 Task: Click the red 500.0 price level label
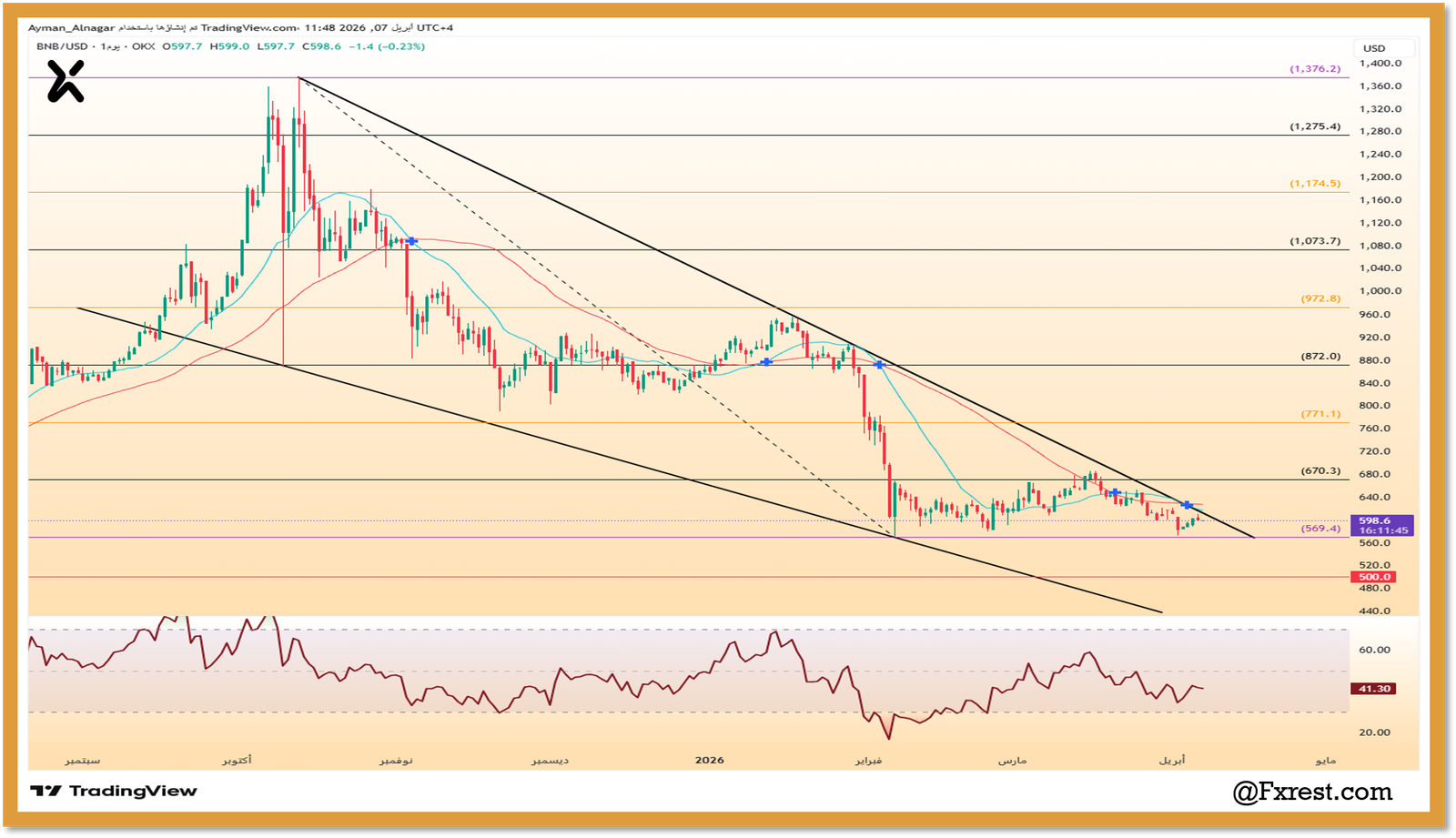pos(1374,577)
